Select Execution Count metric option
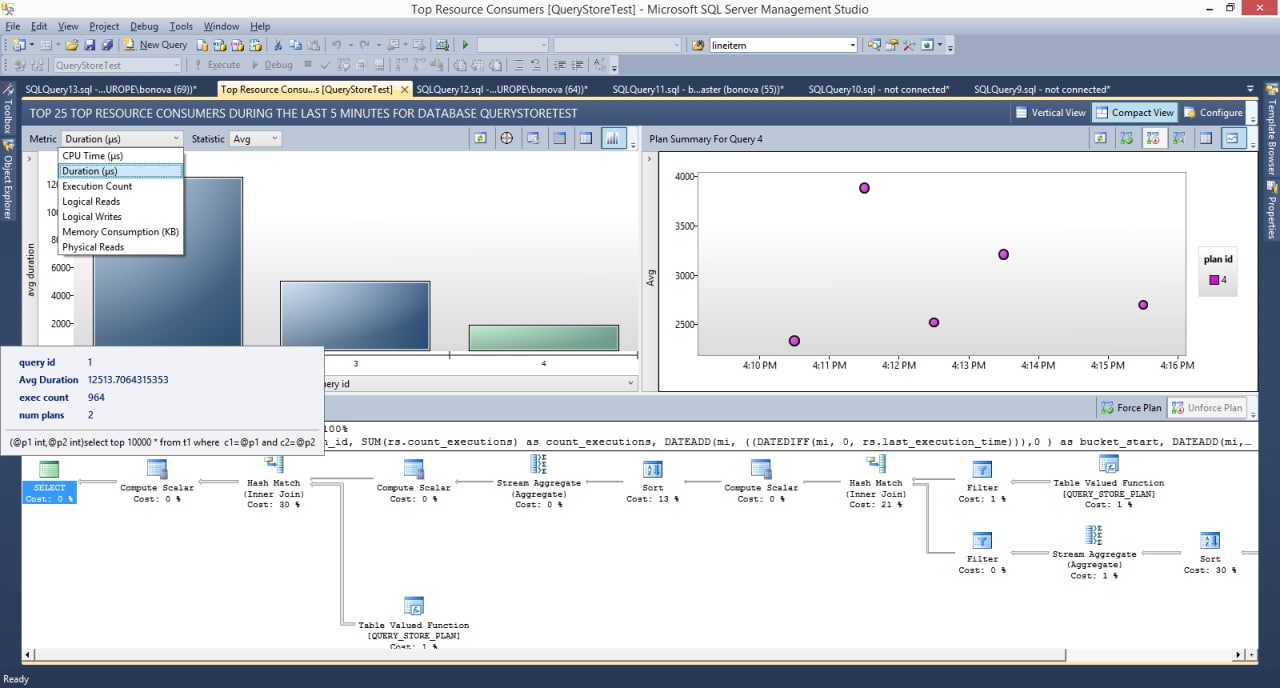 point(121,186)
